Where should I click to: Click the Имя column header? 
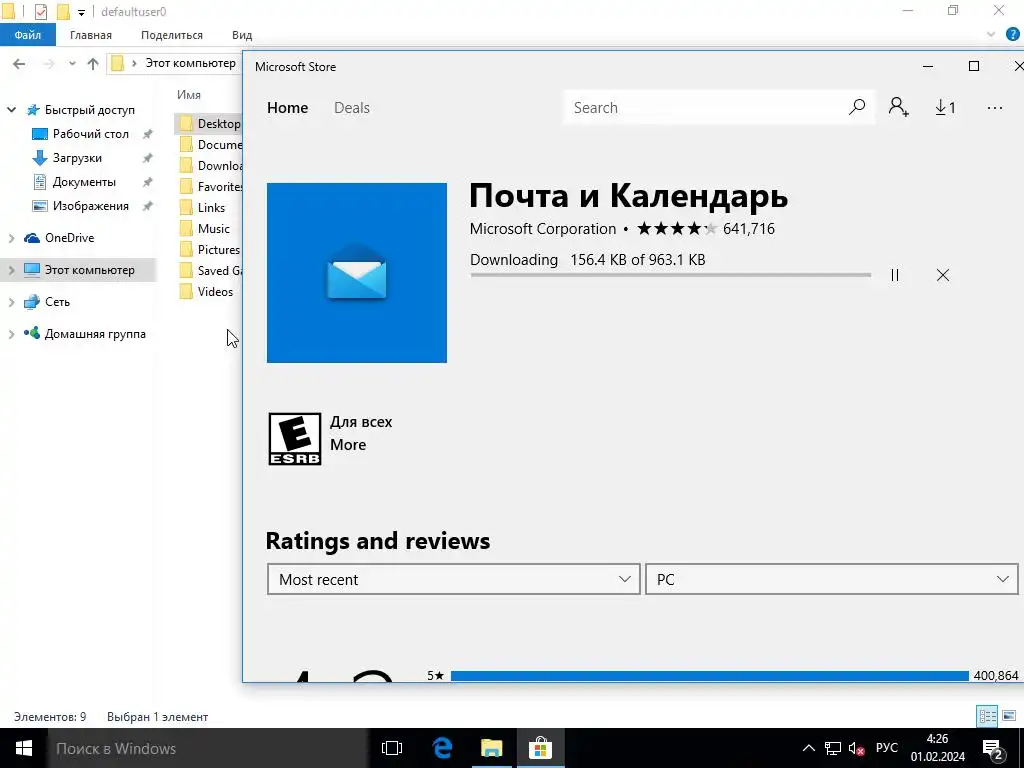coord(189,95)
